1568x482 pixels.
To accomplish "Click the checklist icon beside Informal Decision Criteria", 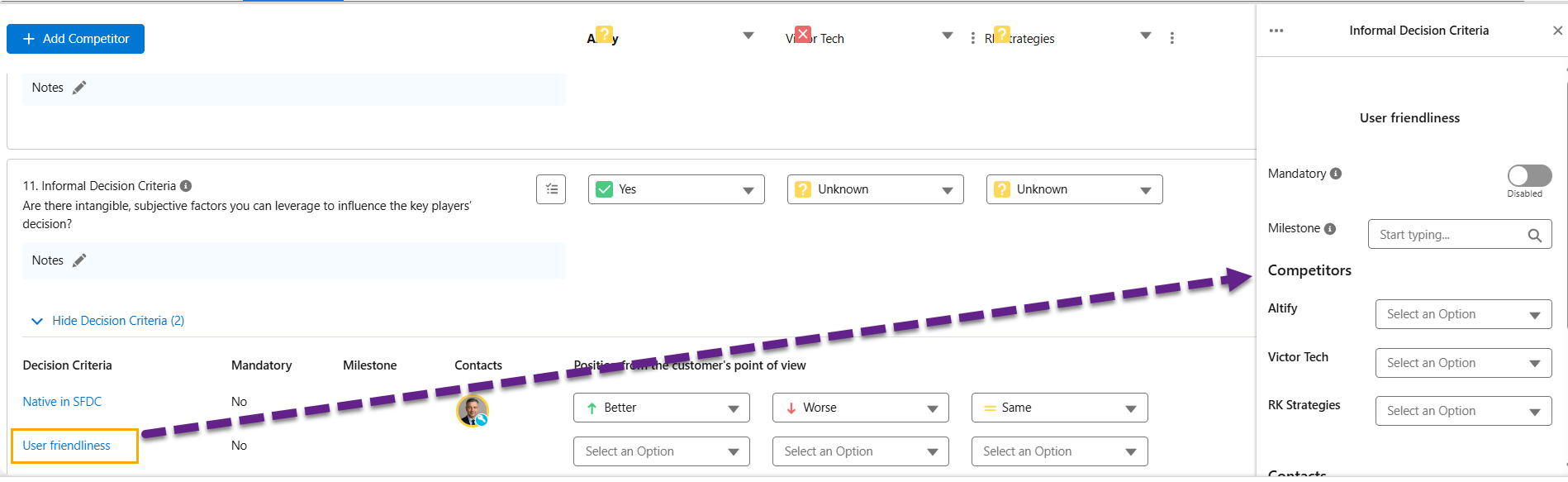I will [551, 189].
